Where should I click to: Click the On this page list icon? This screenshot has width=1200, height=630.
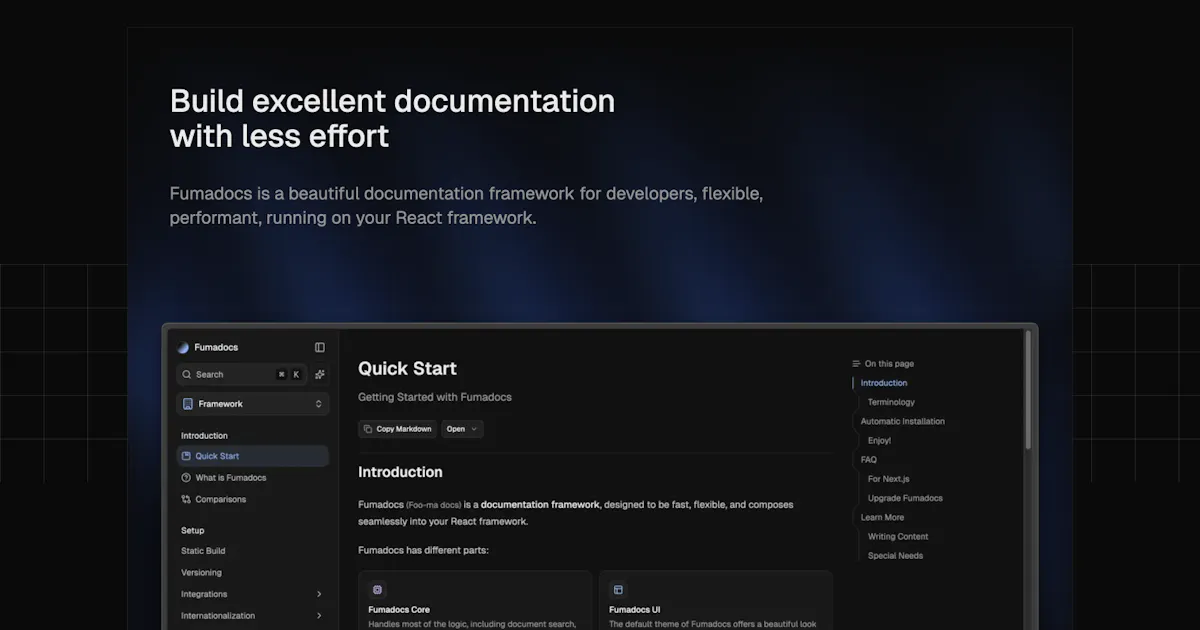(x=856, y=364)
